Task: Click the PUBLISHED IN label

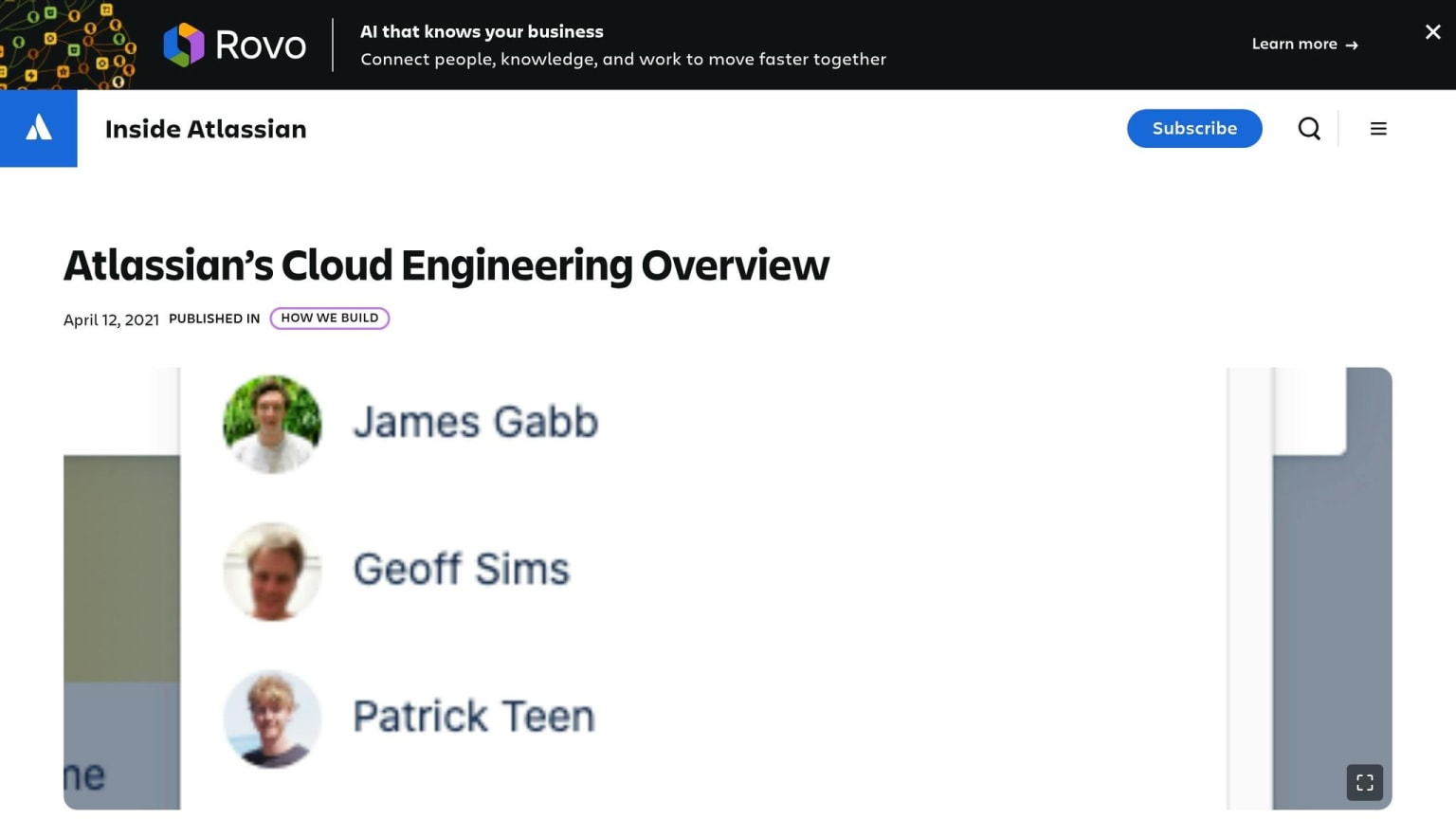Action: 214,318
